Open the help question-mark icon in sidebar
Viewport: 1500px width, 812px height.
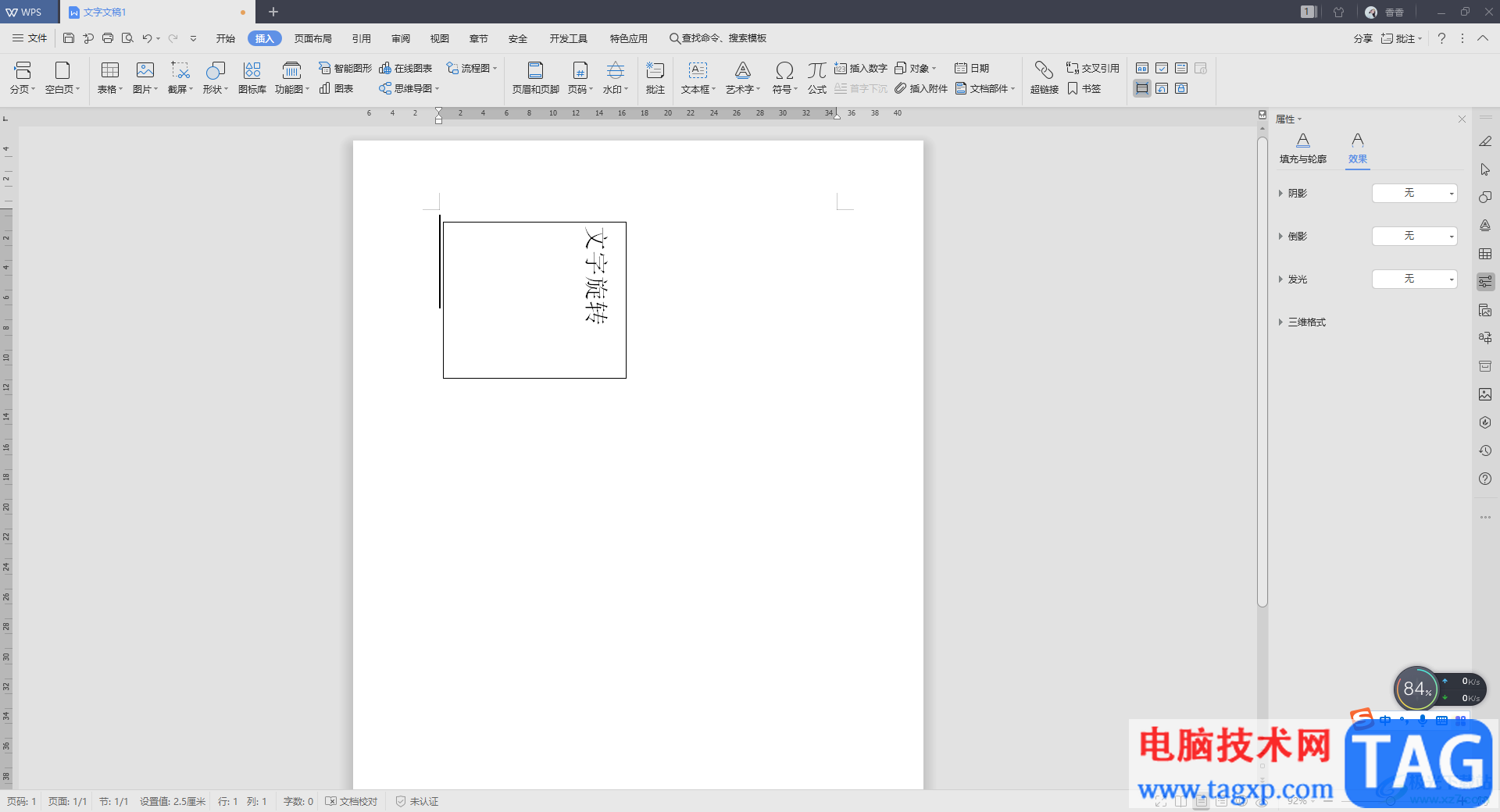tap(1485, 479)
